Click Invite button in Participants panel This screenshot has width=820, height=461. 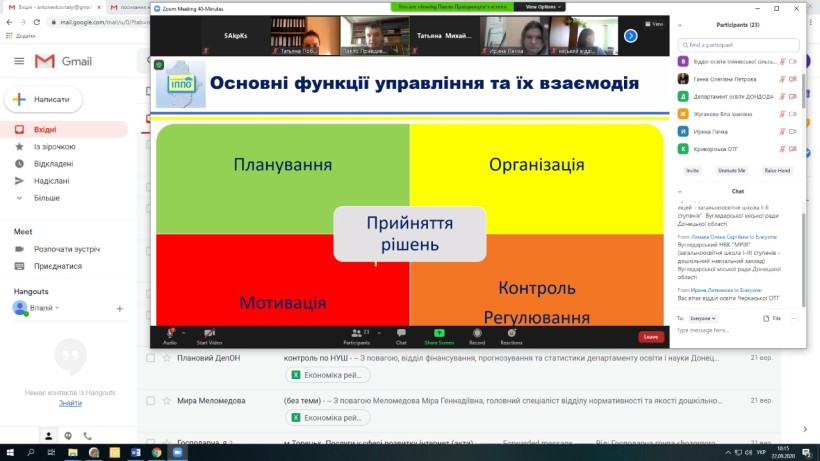pos(692,170)
